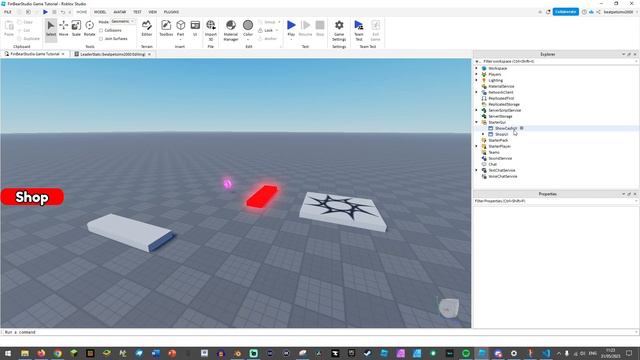
Task: Insert a new Part
Action: 180,27
